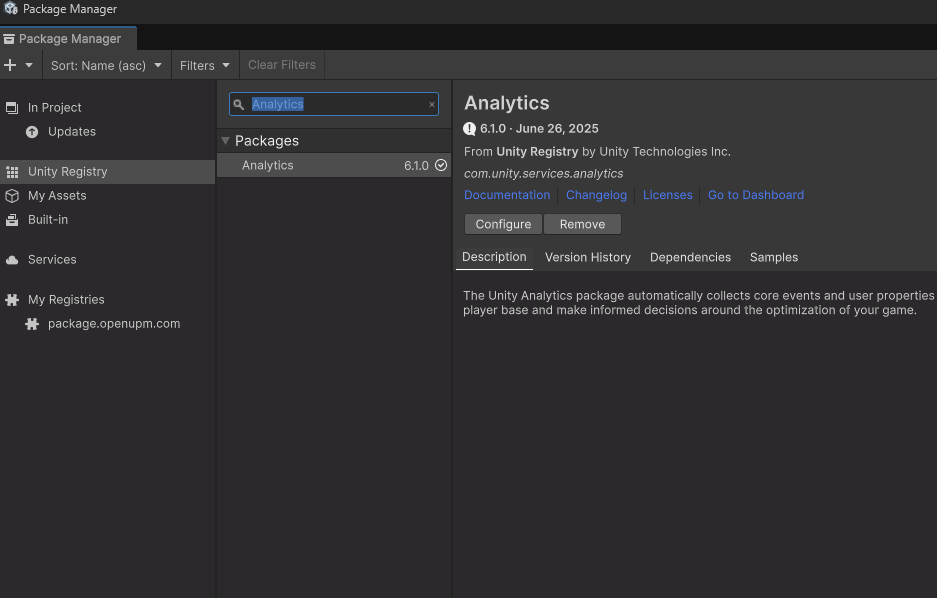
Task: Open the Filters dropdown
Action: click(x=205, y=65)
